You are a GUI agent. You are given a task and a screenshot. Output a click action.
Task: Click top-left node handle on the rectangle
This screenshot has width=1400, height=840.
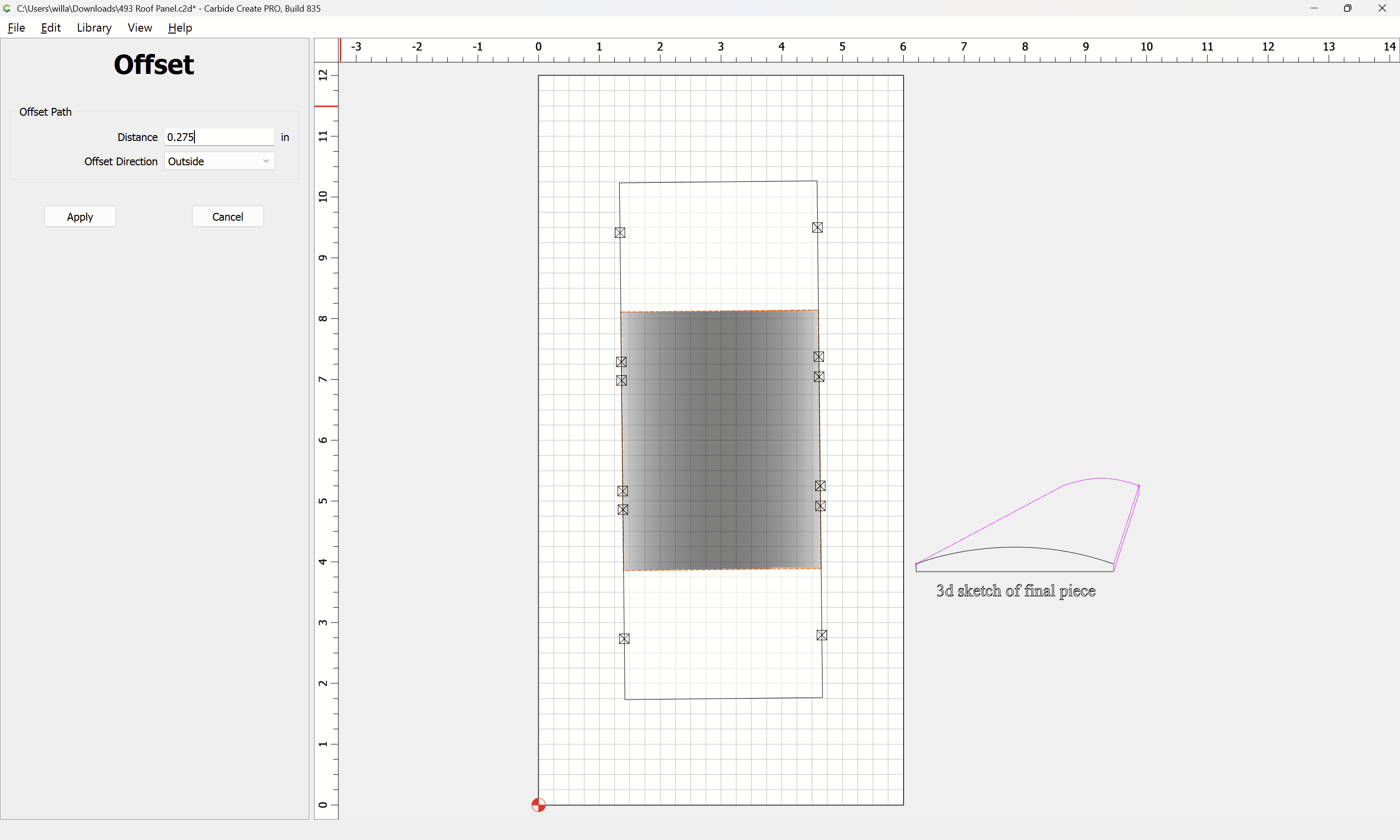click(x=620, y=233)
